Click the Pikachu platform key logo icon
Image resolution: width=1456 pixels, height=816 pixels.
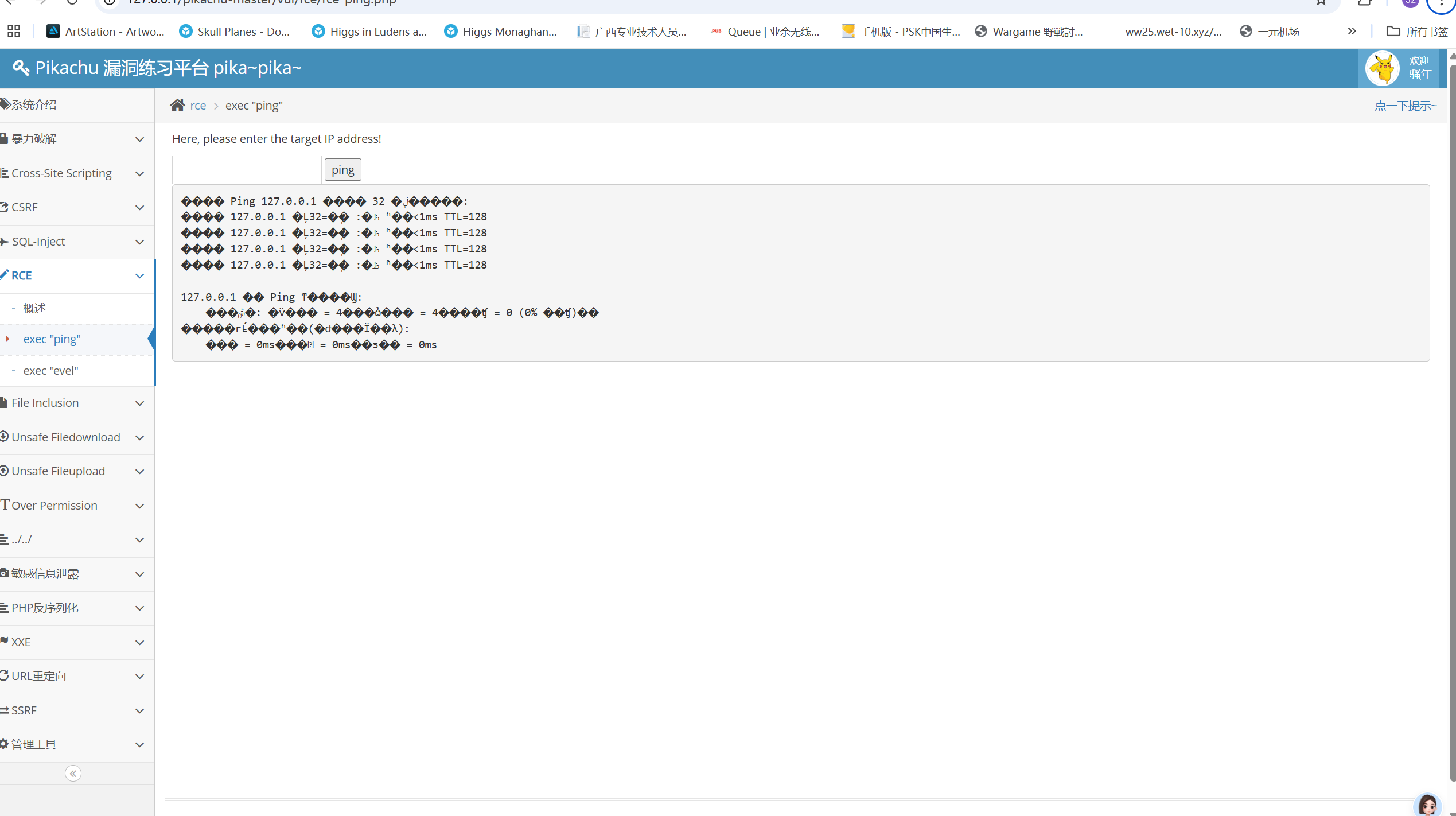click(21, 68)
